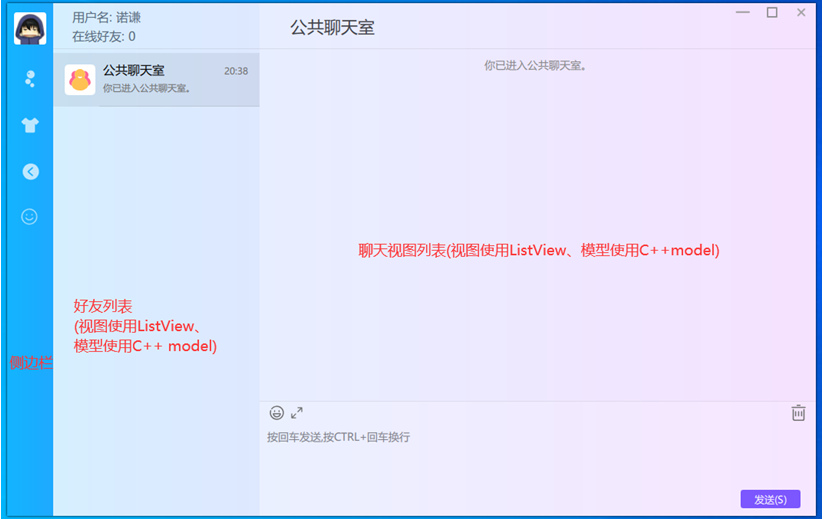Expand the input area with arrows icon
Screen dimensions: 822x519
point(297,413)
